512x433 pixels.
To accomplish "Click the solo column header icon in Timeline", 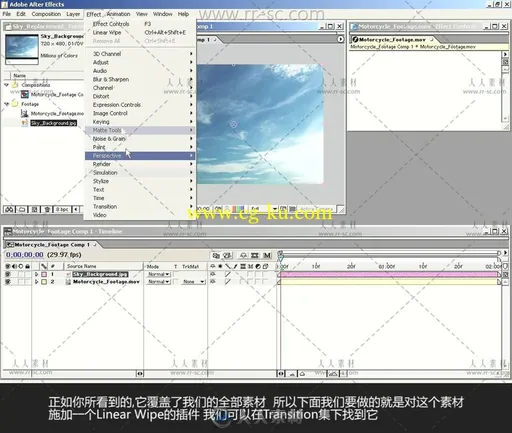I will [21, 266].
